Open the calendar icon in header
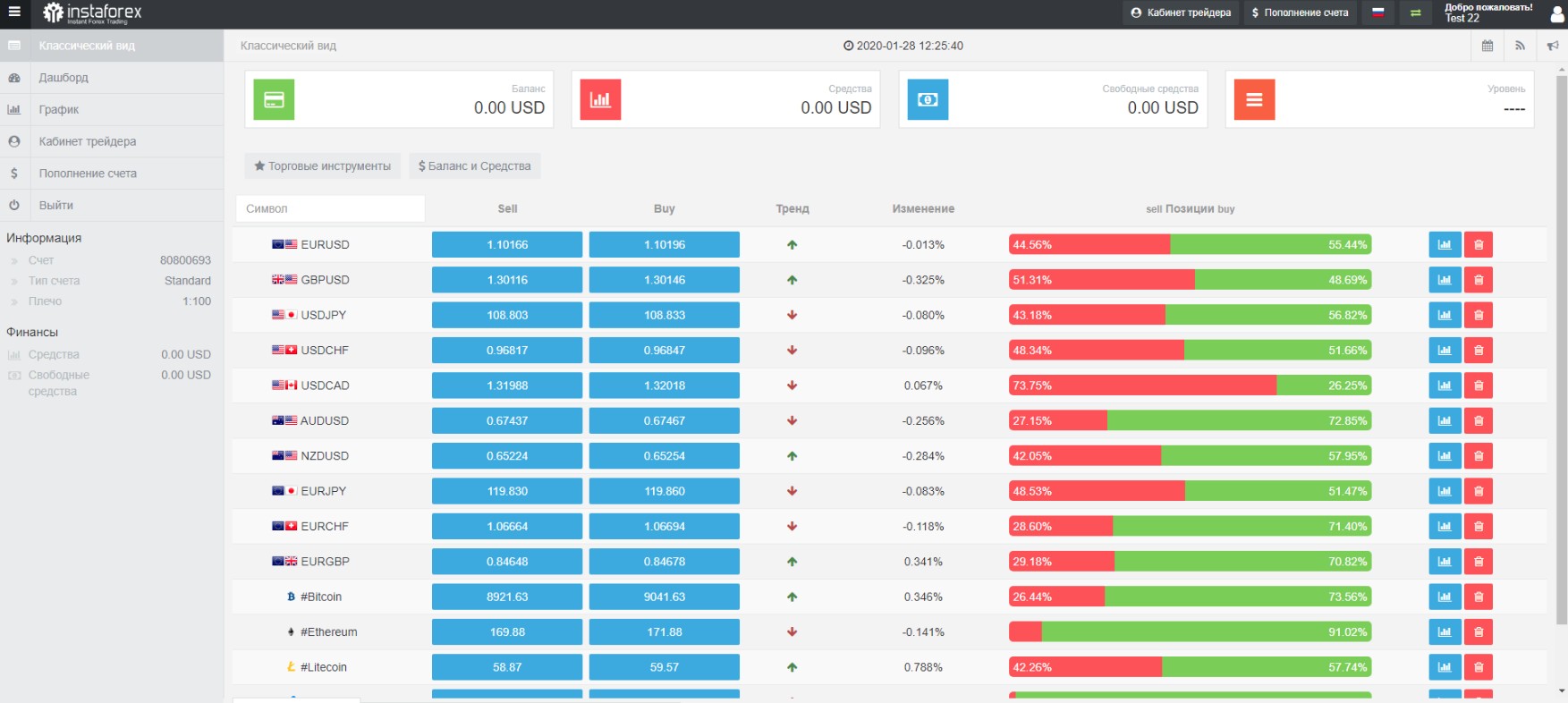This screenshot has width=1568, height=703. coord(1487,46)
